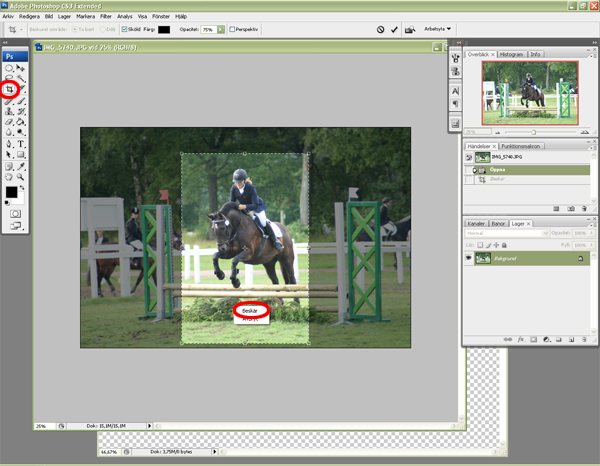Open the Opacitet slider arrow in options bar
Viewport: 600px width, 466px height.
221,29
